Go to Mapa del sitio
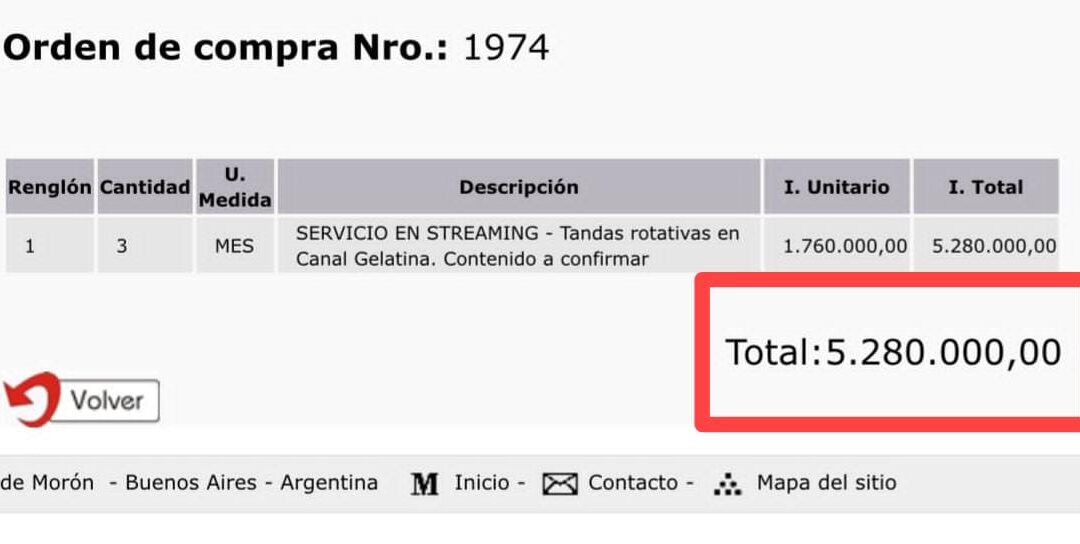The height and width of the screenshot is (544, 1080). coord(826,483)
